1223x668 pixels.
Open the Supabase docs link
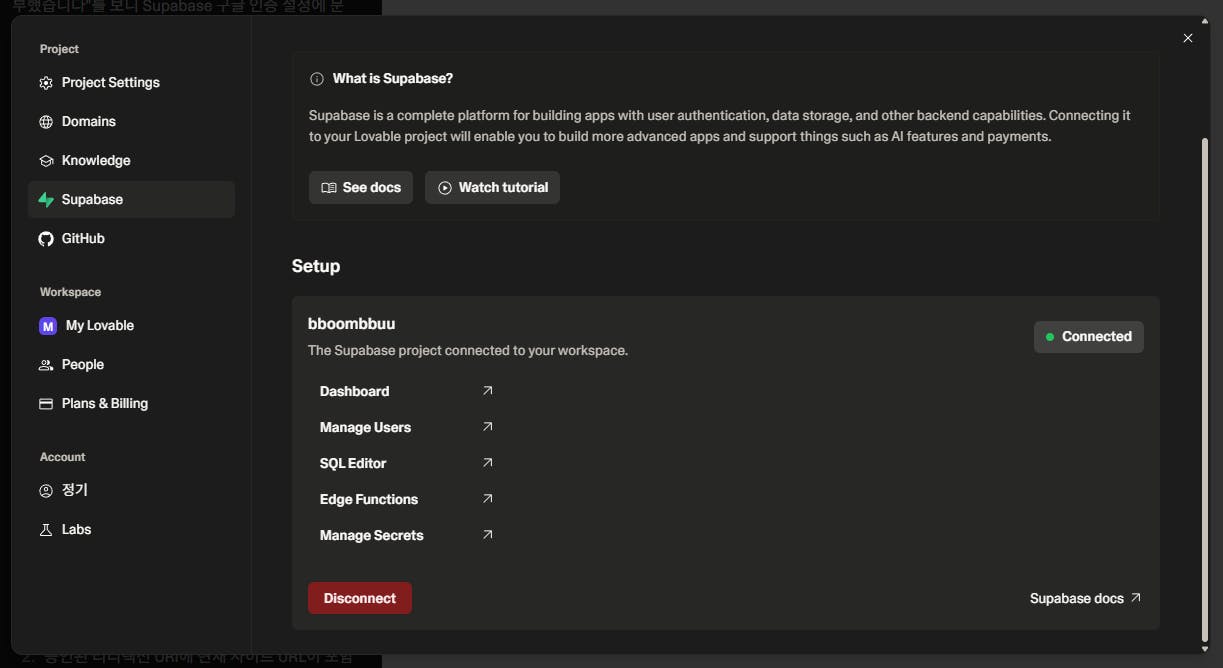click(1085, 598)
